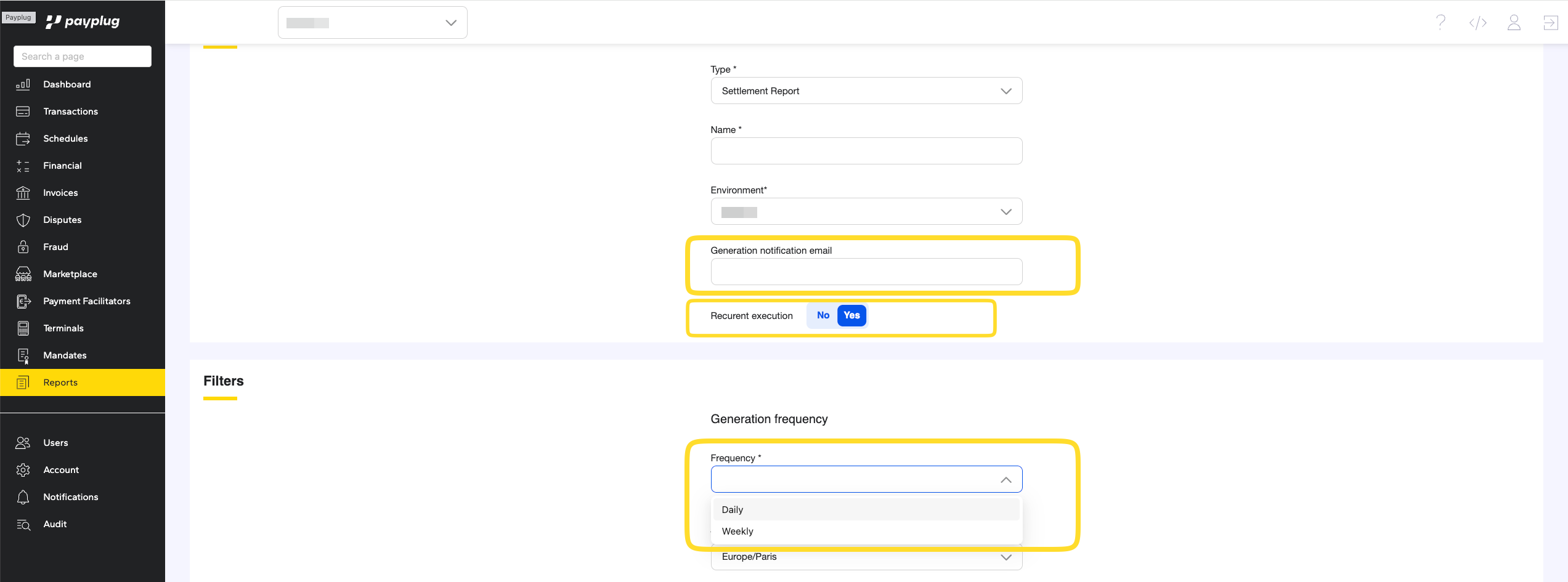Click the logout icon in header

tap(1550, 23)
